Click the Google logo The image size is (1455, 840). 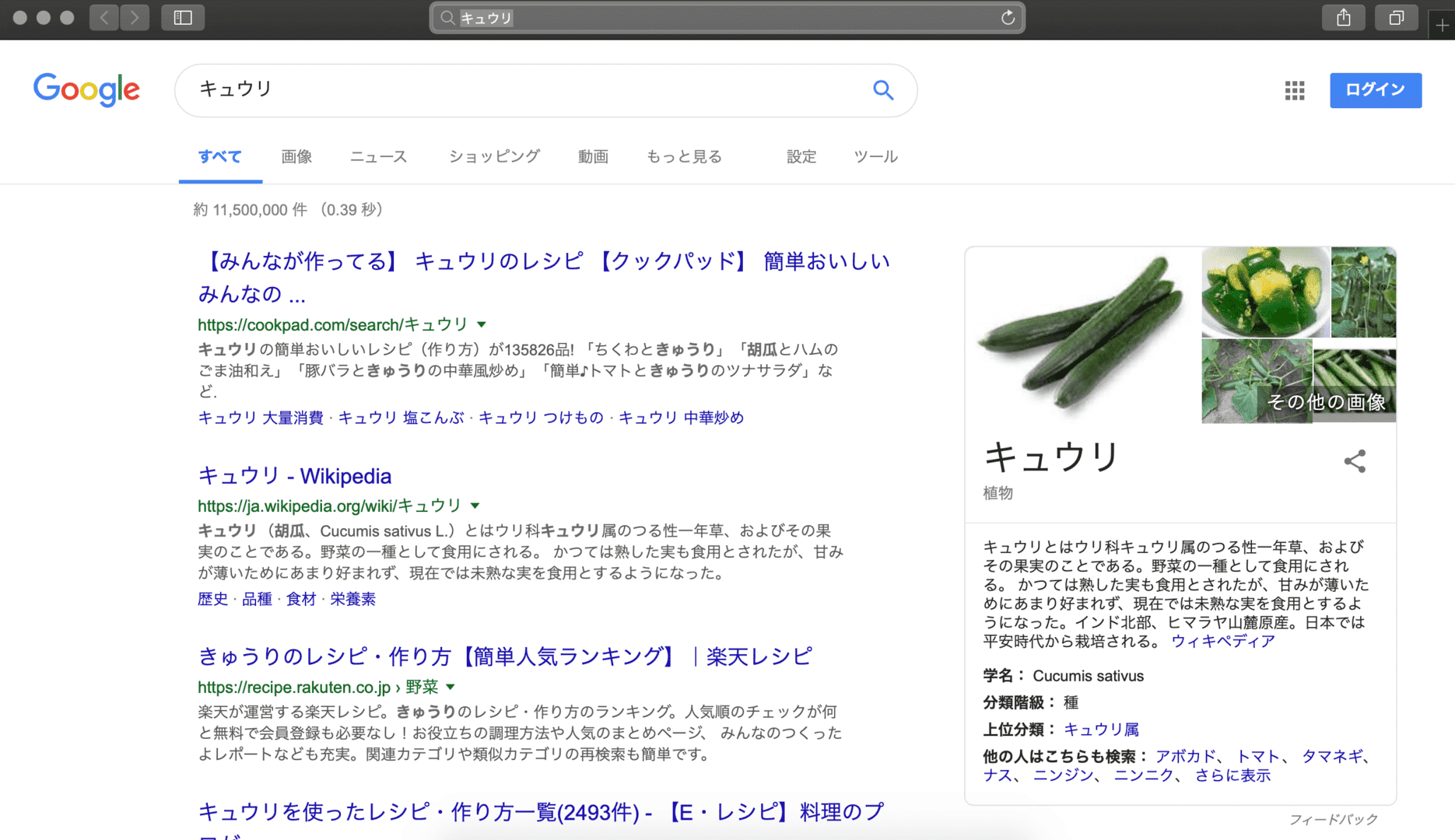[86, 89]
